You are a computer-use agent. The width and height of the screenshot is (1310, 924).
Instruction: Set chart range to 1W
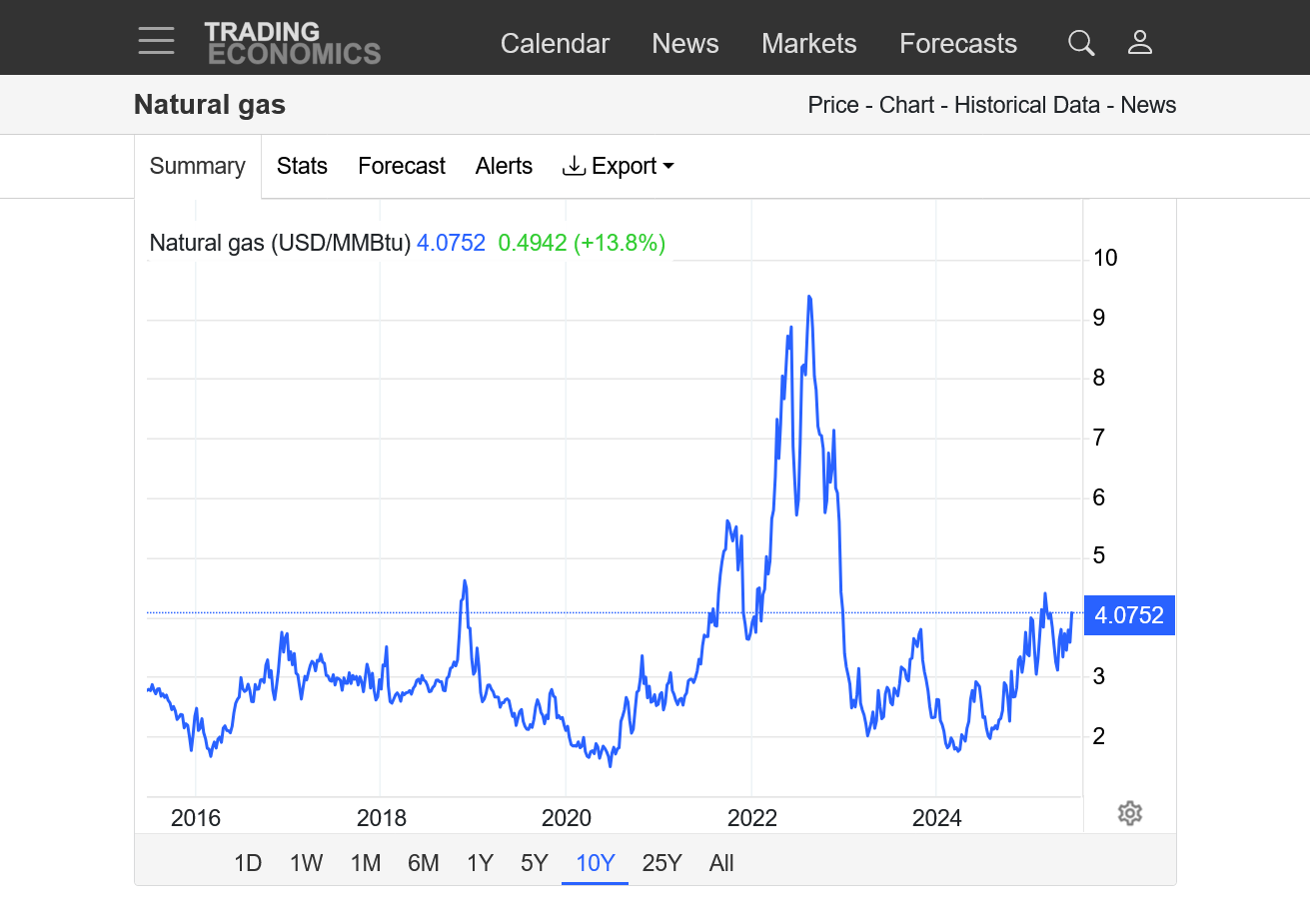pos(307,863)
